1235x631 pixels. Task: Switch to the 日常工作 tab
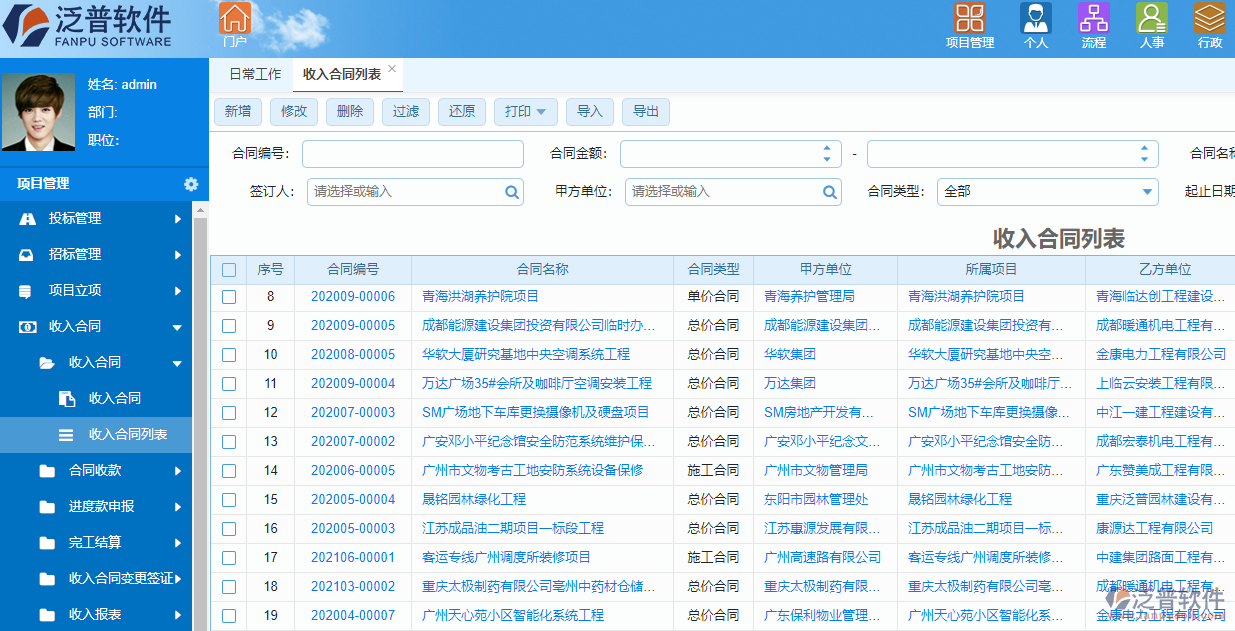252,73
